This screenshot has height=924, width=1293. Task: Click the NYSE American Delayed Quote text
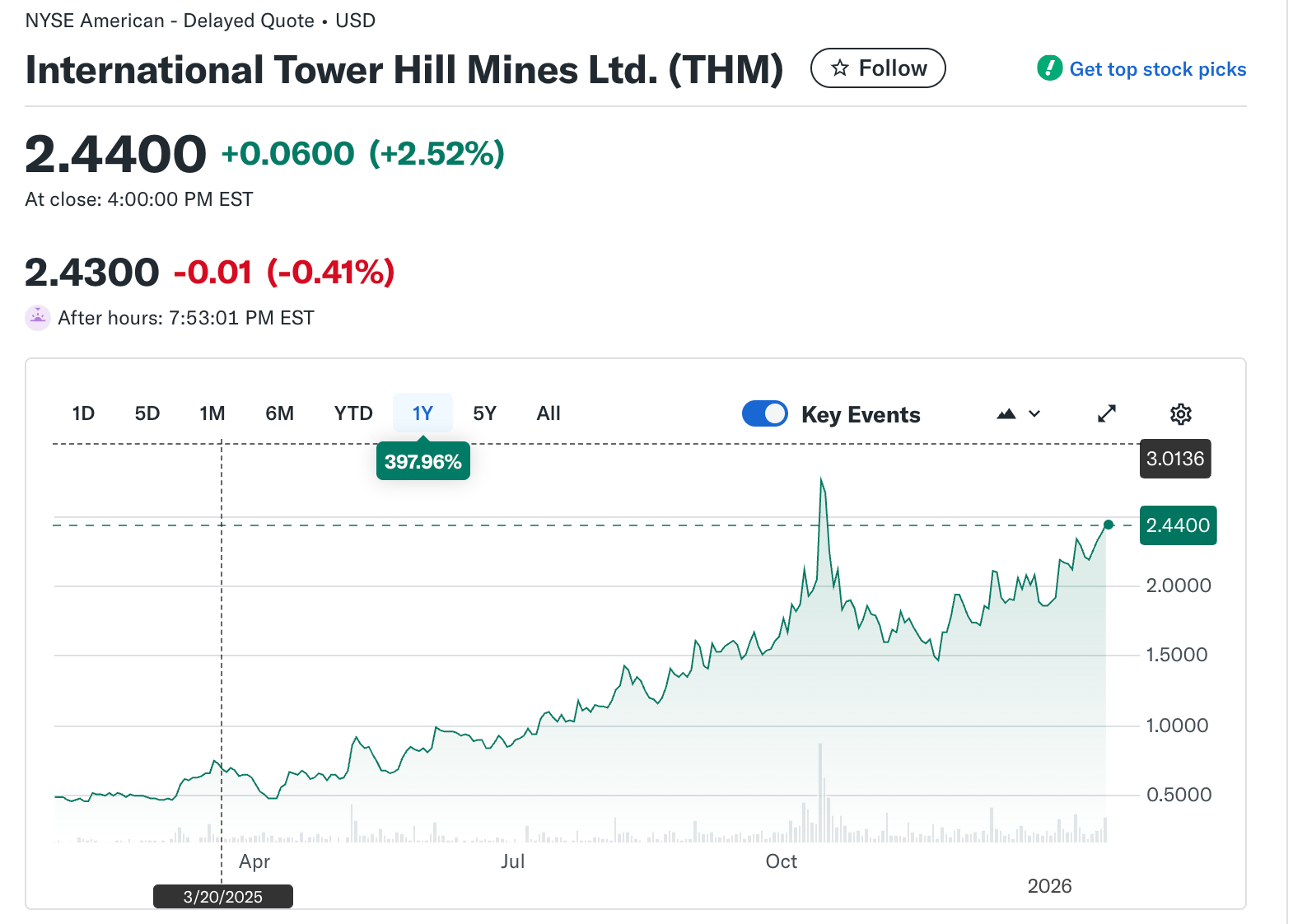tap(200, 21)
